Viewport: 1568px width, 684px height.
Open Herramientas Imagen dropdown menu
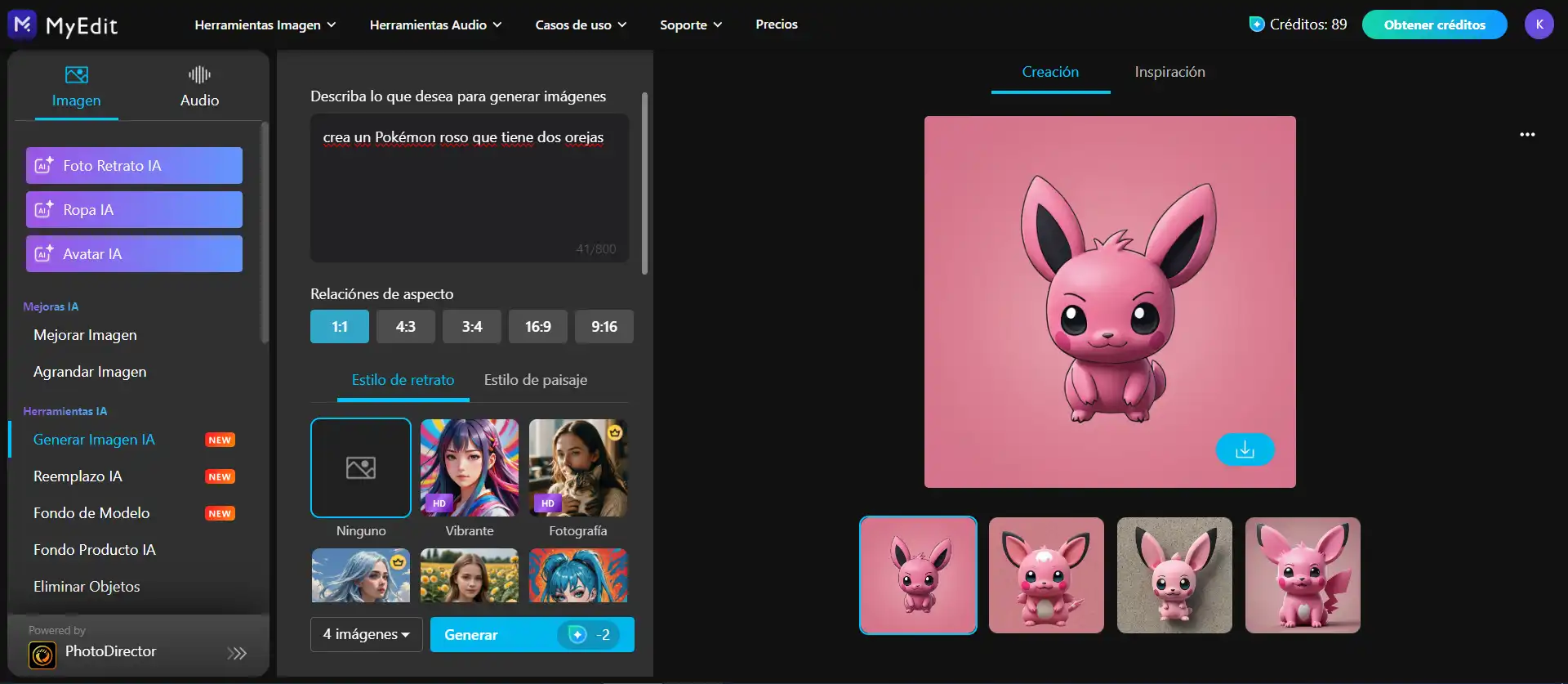(265, 25)
